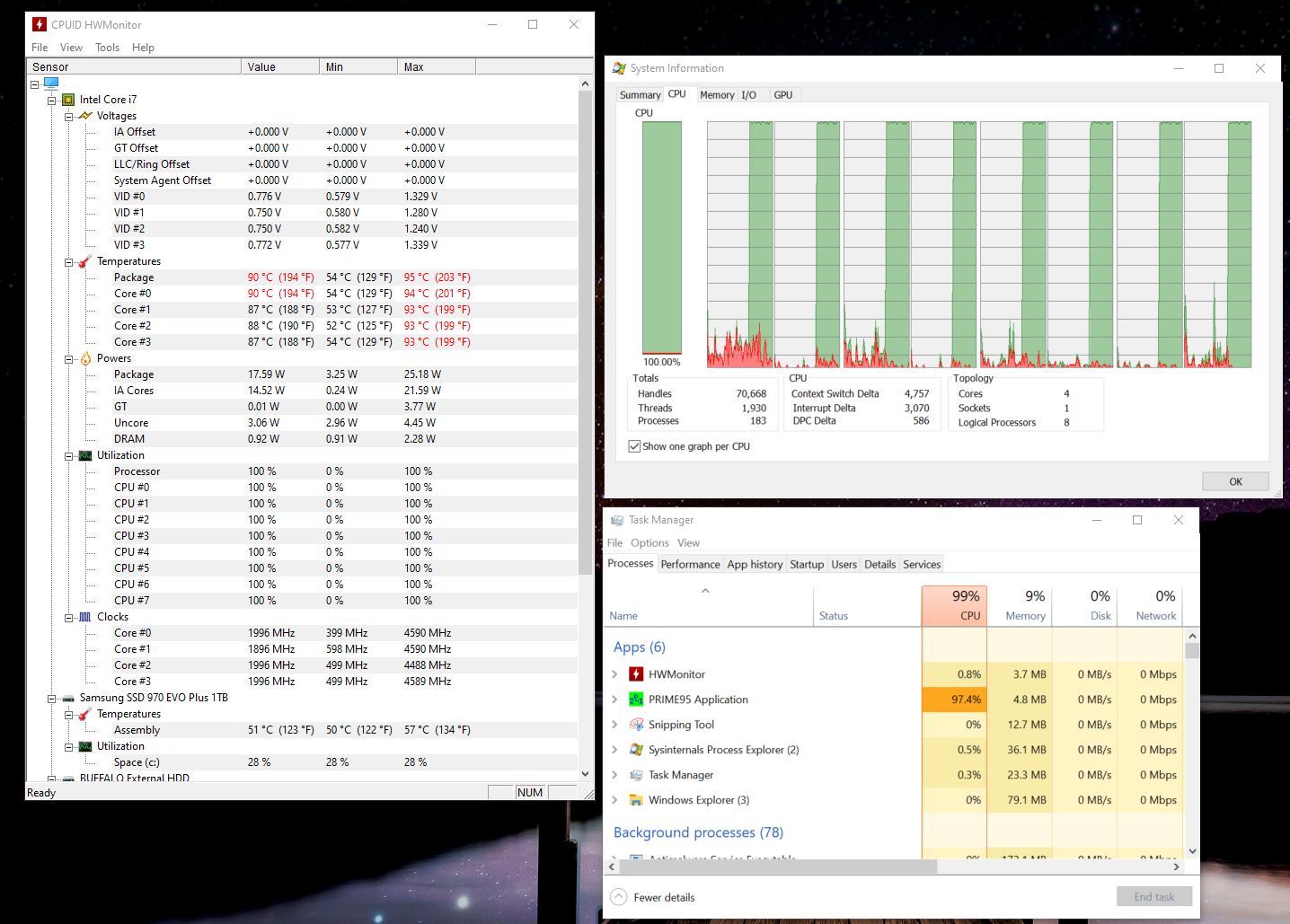
Task: Collapse the Samsung SSD 970 EVO node
Action: click(x=51, y=698)
